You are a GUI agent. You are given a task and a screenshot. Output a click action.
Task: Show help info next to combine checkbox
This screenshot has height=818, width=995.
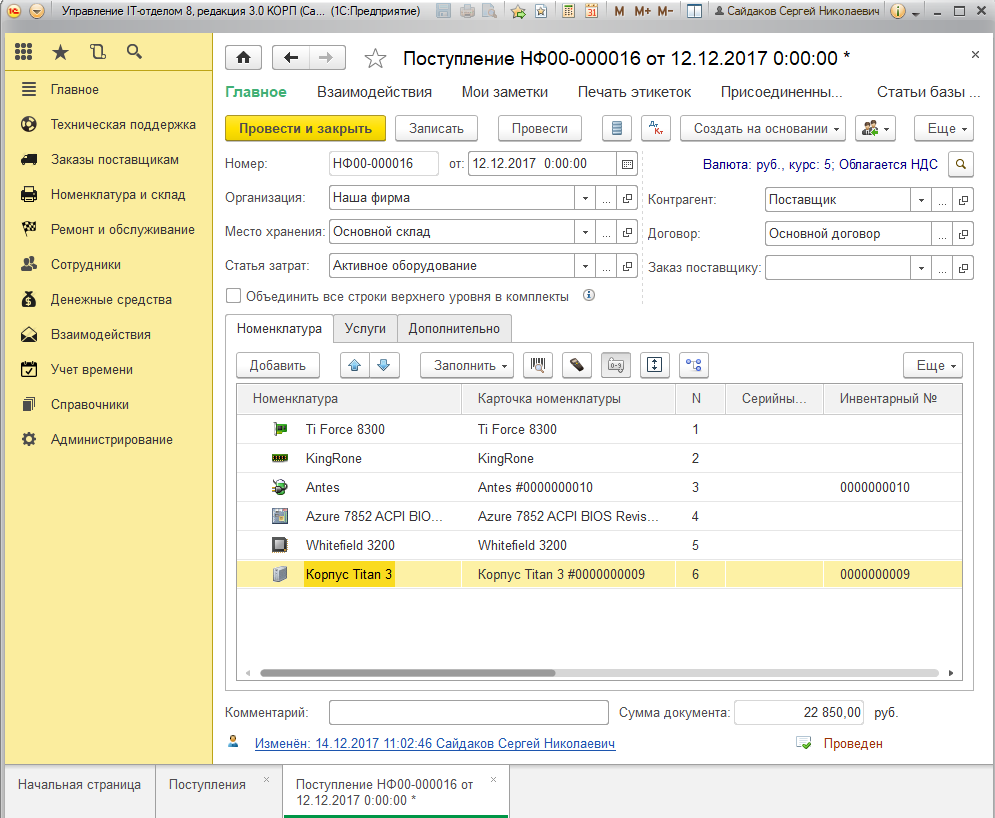coord(589,295)
